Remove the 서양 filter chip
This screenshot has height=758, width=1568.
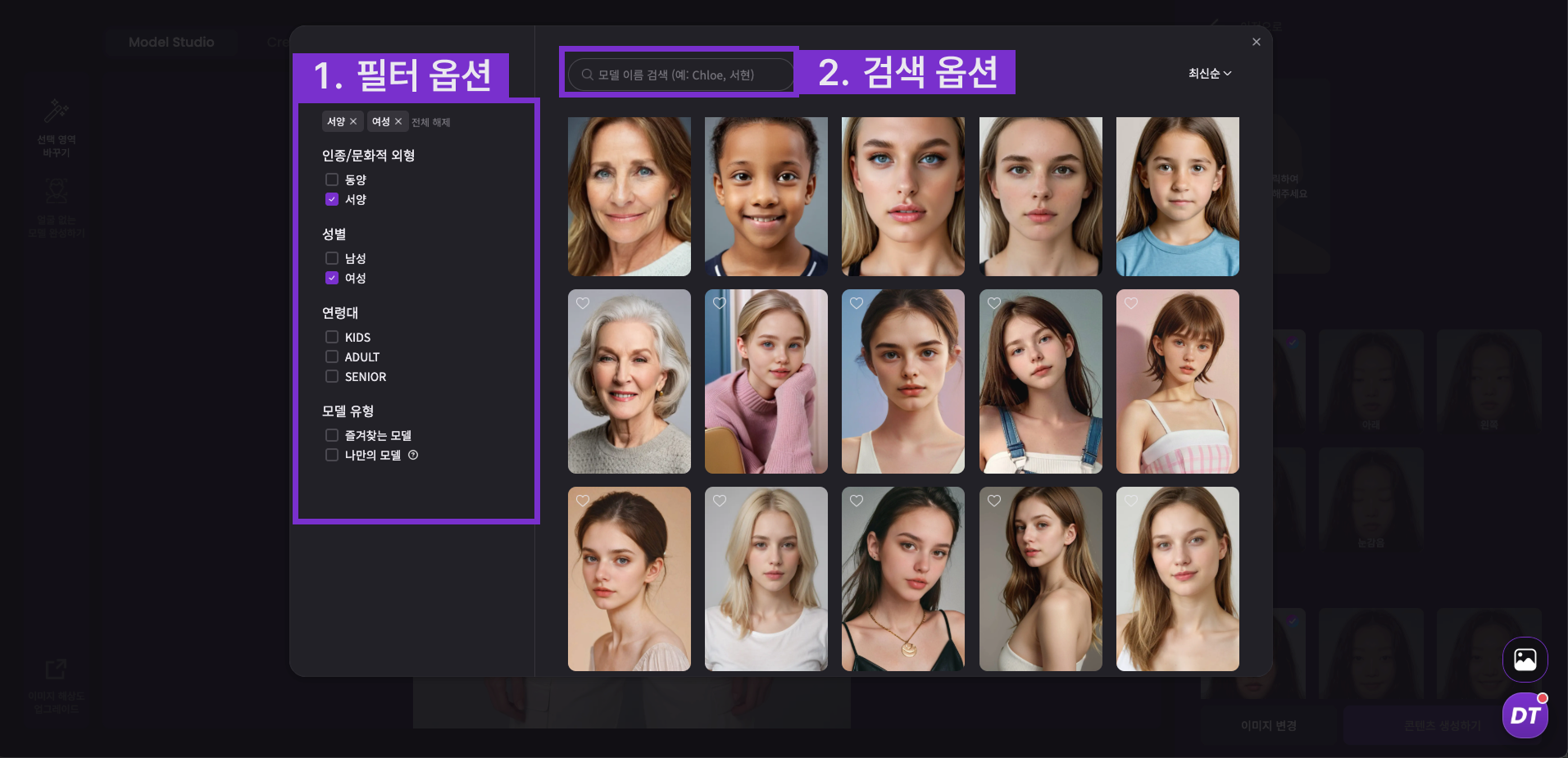353,121
